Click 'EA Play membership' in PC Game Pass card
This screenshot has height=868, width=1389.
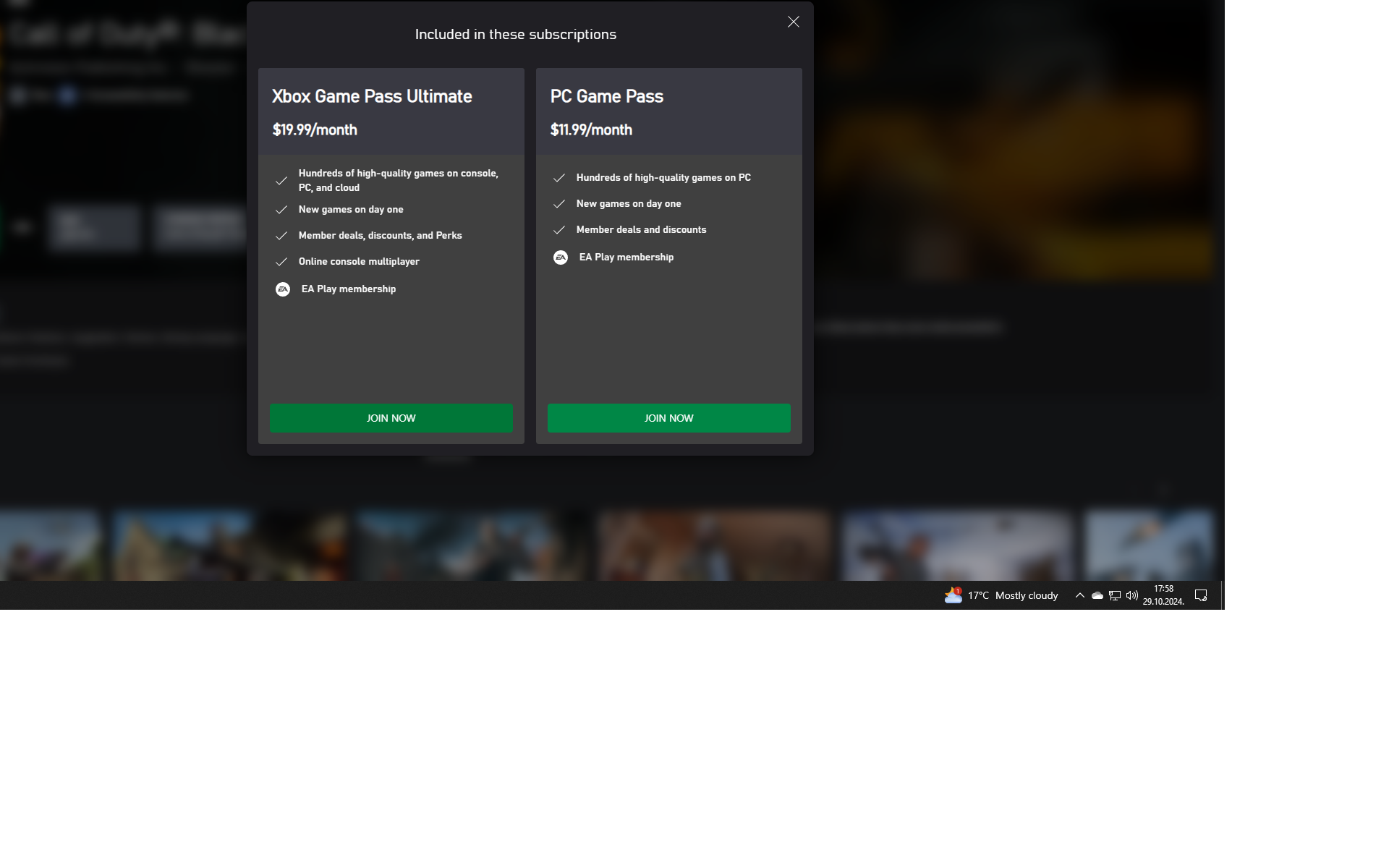point(626,257)
